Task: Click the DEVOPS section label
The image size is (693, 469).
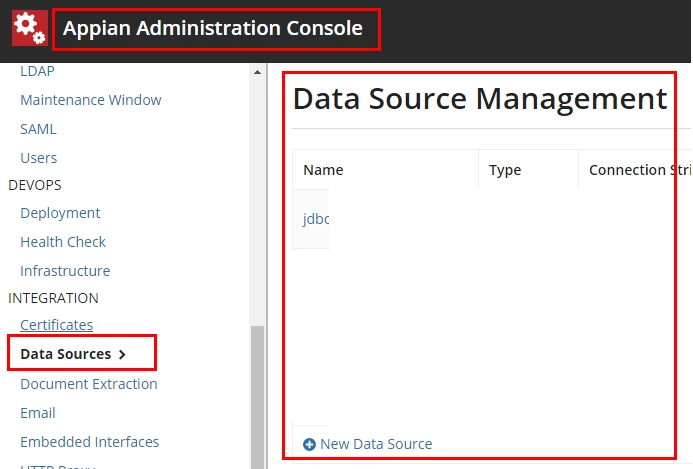Action: 35,185
